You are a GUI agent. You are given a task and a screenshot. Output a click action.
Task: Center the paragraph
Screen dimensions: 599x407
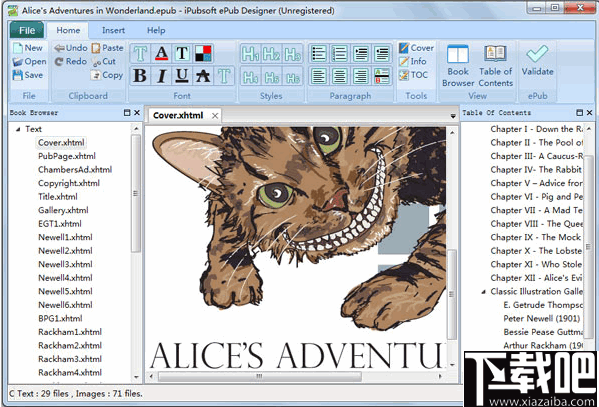340,76
